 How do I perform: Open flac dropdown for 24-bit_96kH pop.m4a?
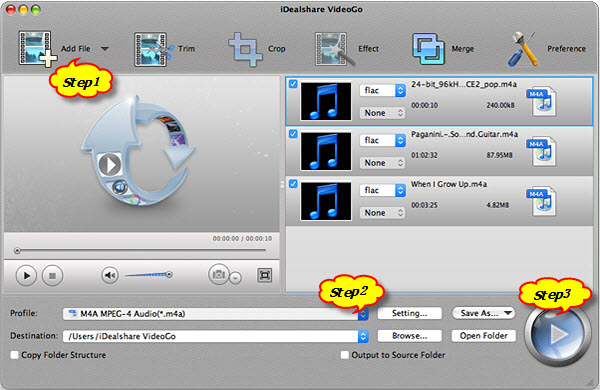tap(382, 90)
